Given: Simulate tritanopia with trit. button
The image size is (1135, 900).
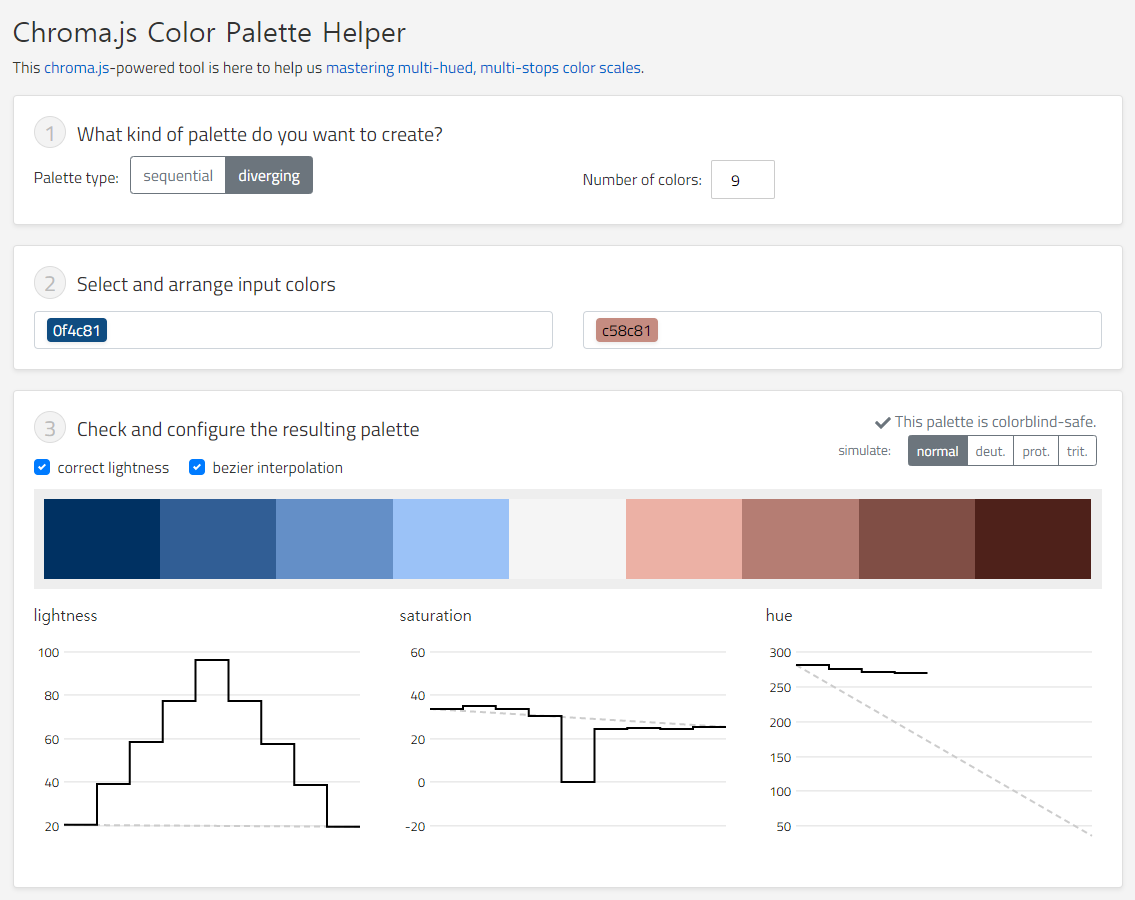Looking at the screenshot, I should [x=1077, y=451].
